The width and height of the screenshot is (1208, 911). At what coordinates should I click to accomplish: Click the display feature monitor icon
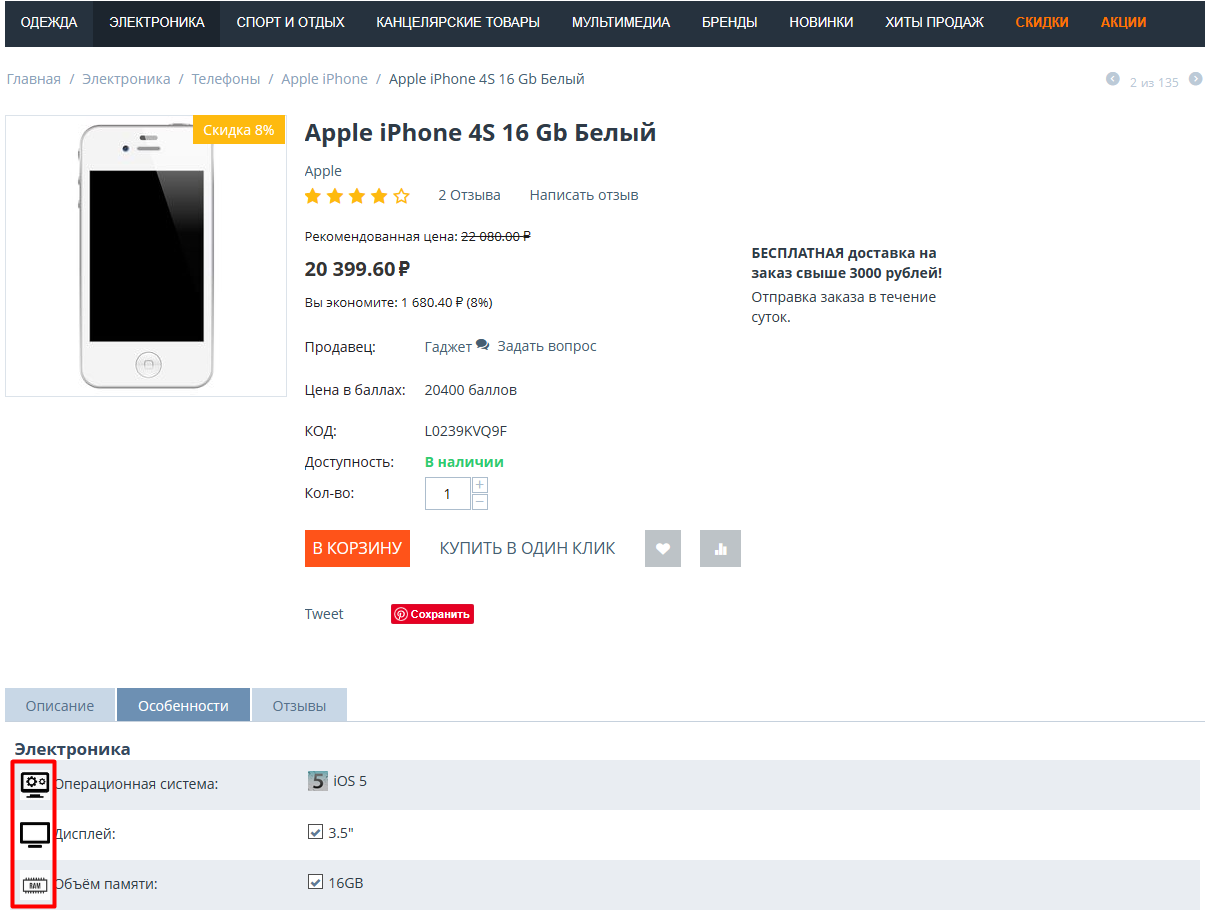tap(35, 834)
